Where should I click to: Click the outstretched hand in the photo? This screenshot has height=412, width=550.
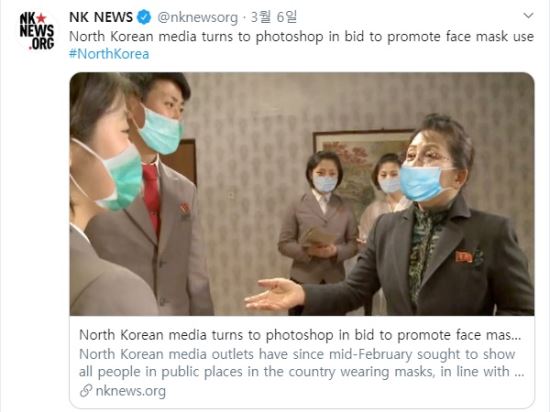275,295
